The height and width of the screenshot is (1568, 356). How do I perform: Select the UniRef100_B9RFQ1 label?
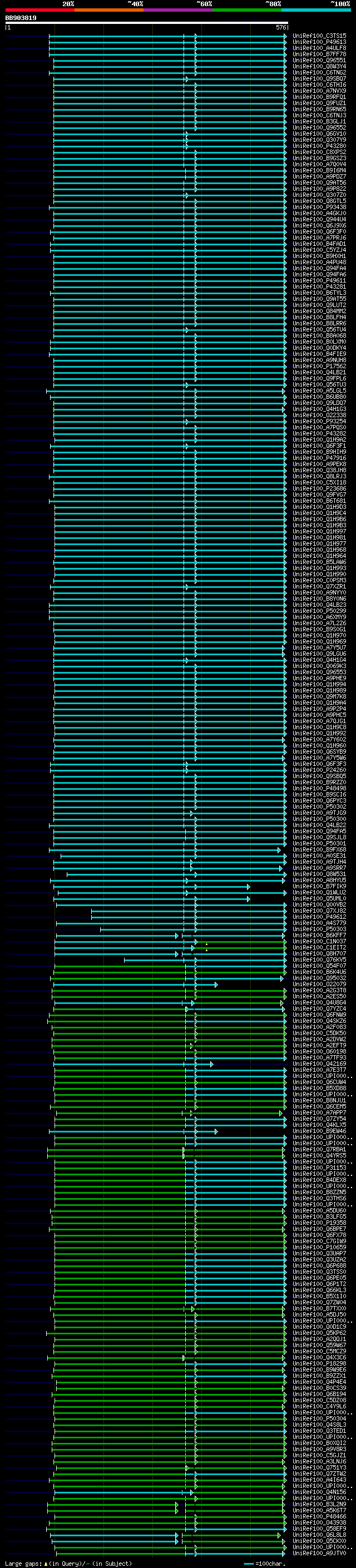tap(319, 97)
